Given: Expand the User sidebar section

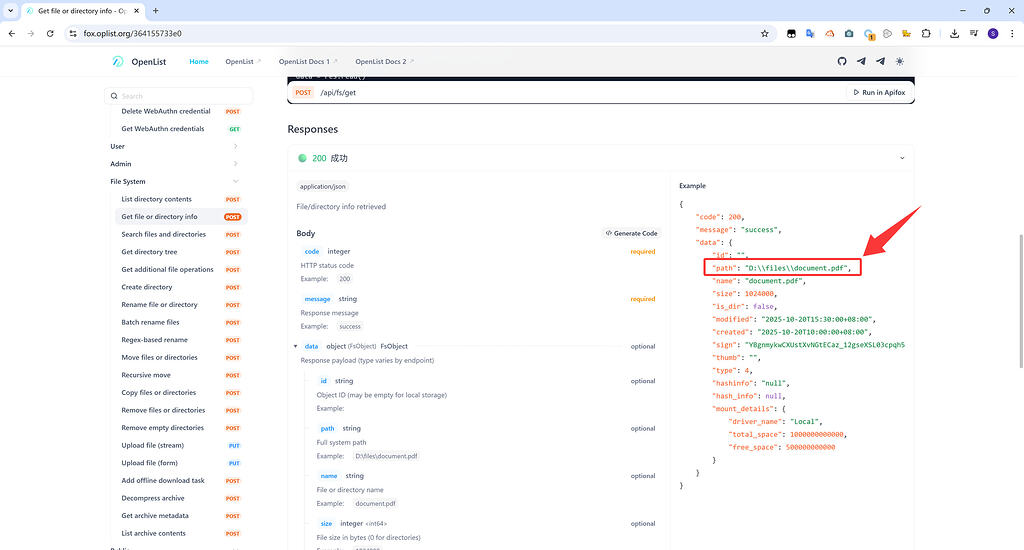Looking at the screenshot, I should click(x=174, y=146).
